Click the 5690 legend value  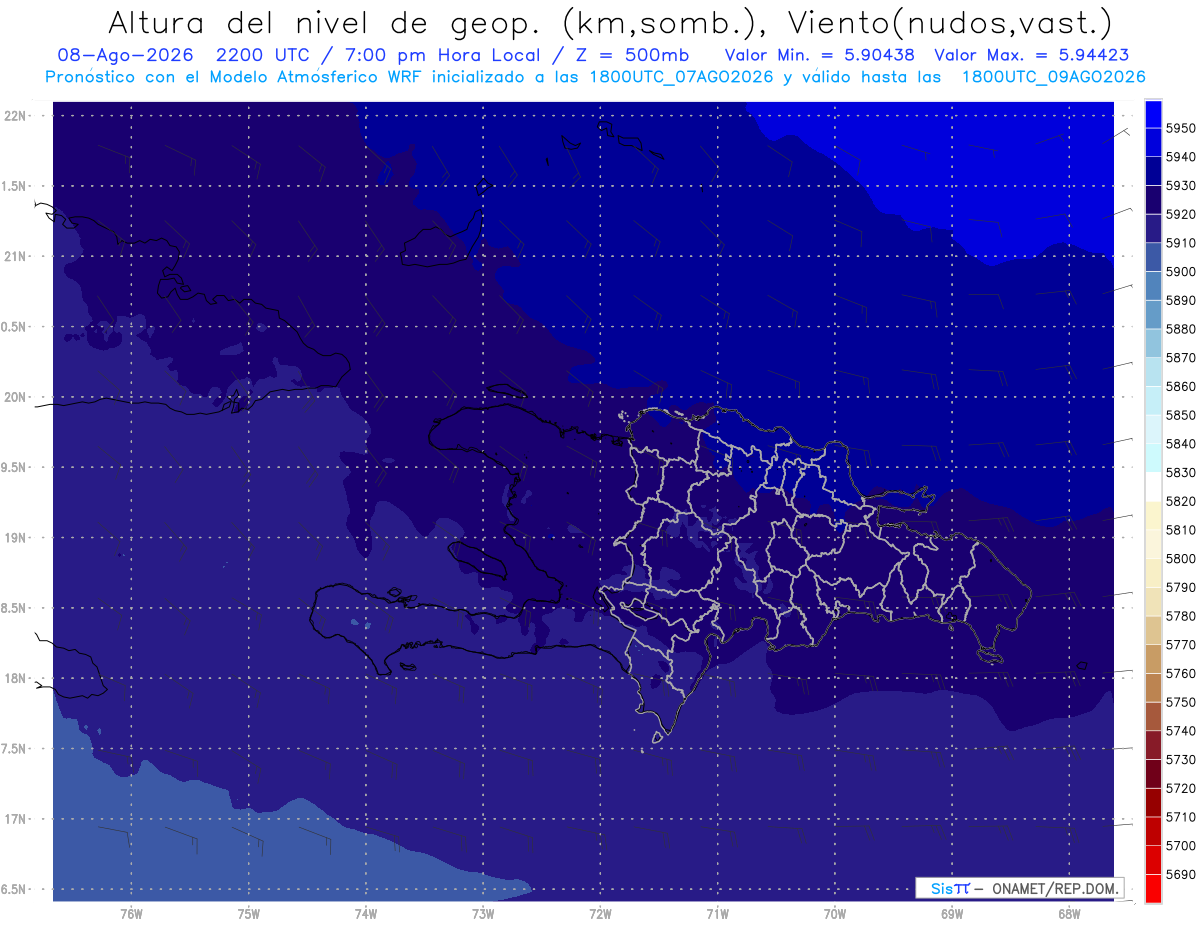tap(1180, 875)
